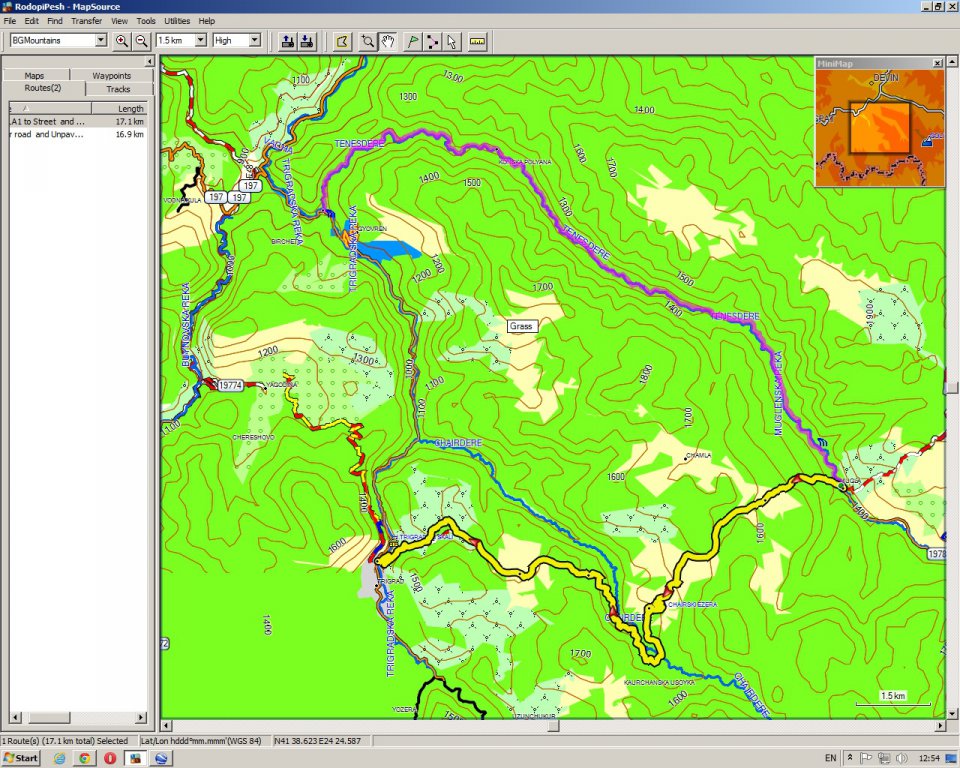Click the Zoom In magnifier icon
This screenshot has height=768, width=960.
pos(122,41)
